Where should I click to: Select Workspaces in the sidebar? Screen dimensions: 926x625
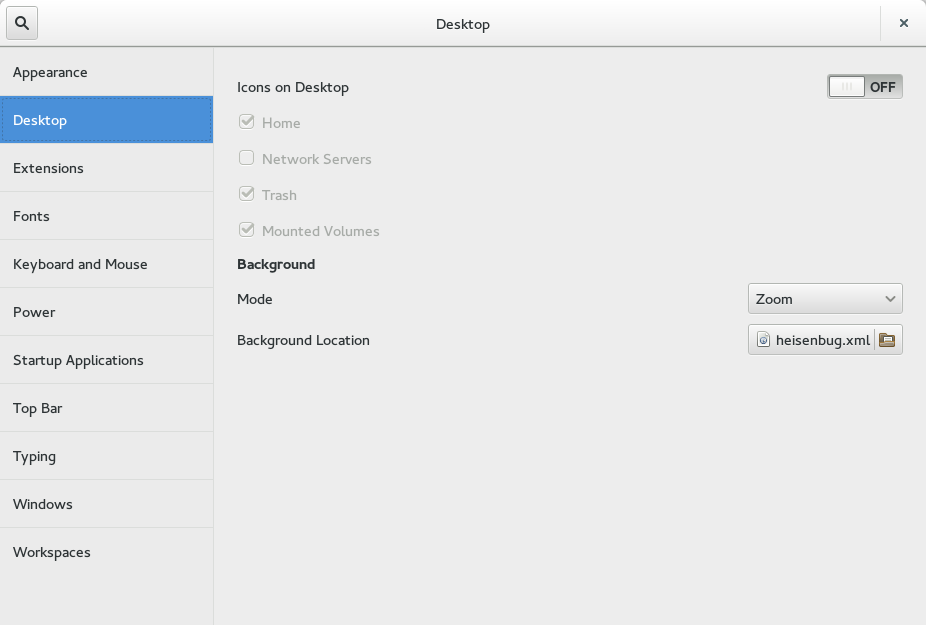click(106, 552)
